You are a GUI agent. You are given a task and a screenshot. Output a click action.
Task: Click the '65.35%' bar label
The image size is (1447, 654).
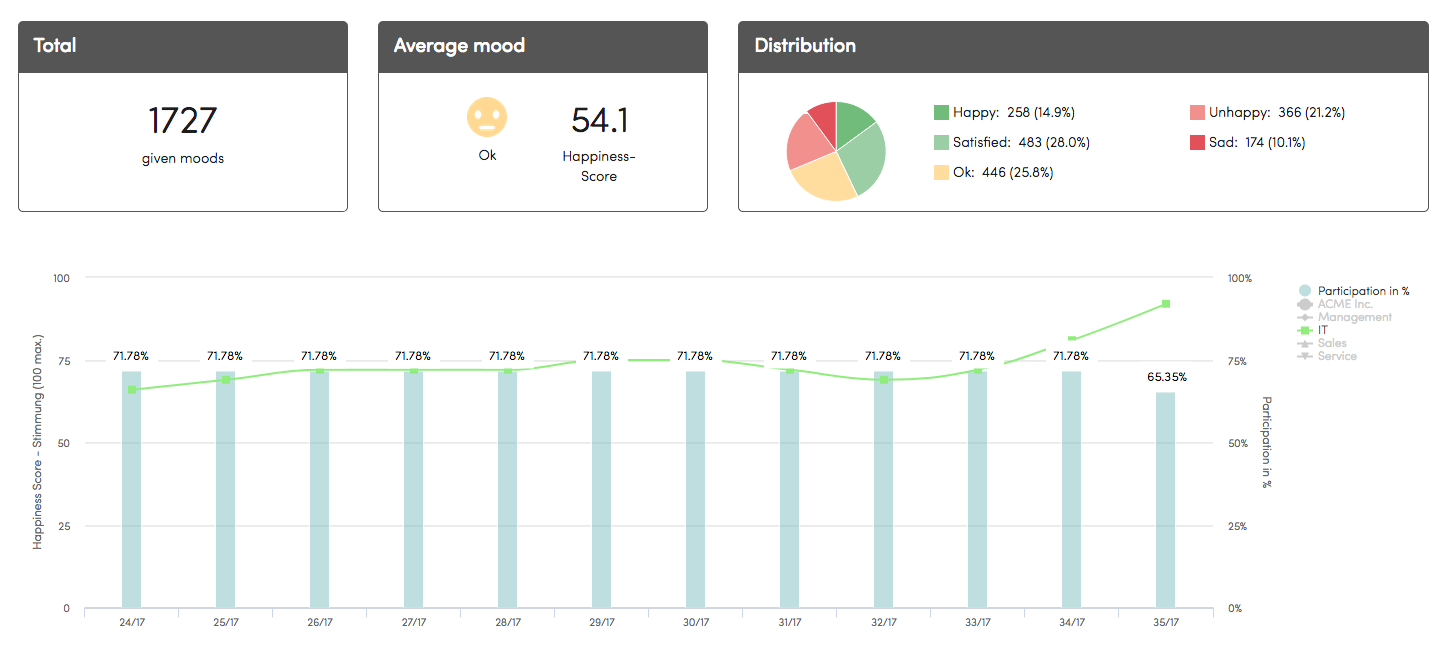pyautogui.click(x=1166, y=377)
